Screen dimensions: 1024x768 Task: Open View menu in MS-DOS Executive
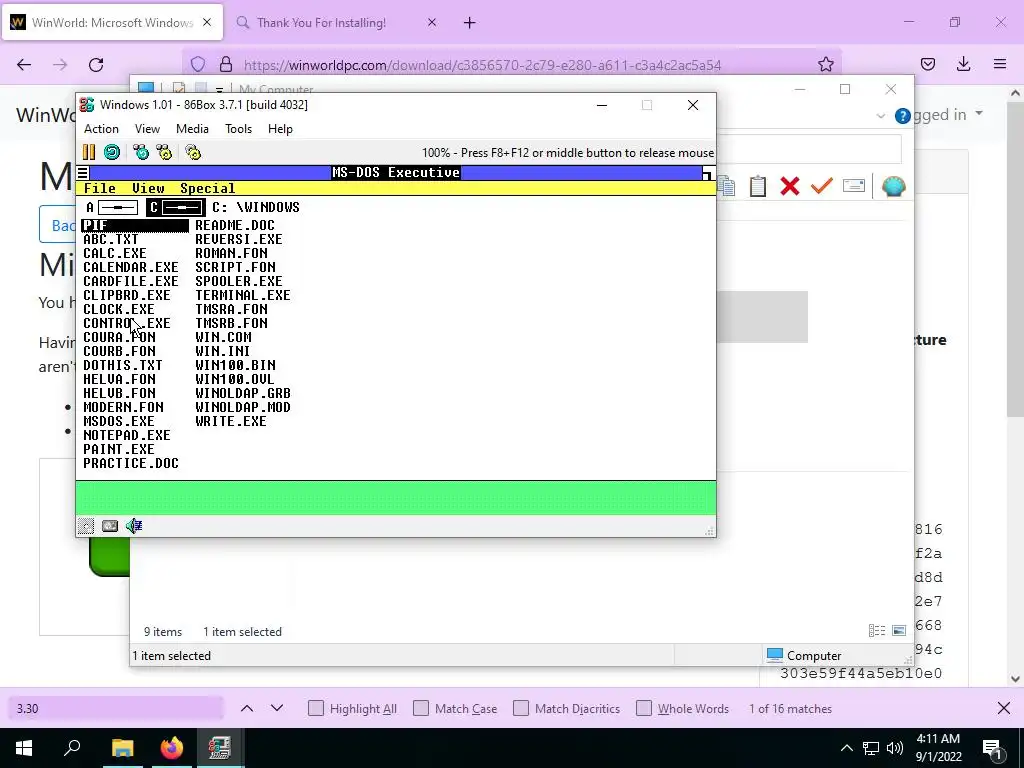(148, 188)
